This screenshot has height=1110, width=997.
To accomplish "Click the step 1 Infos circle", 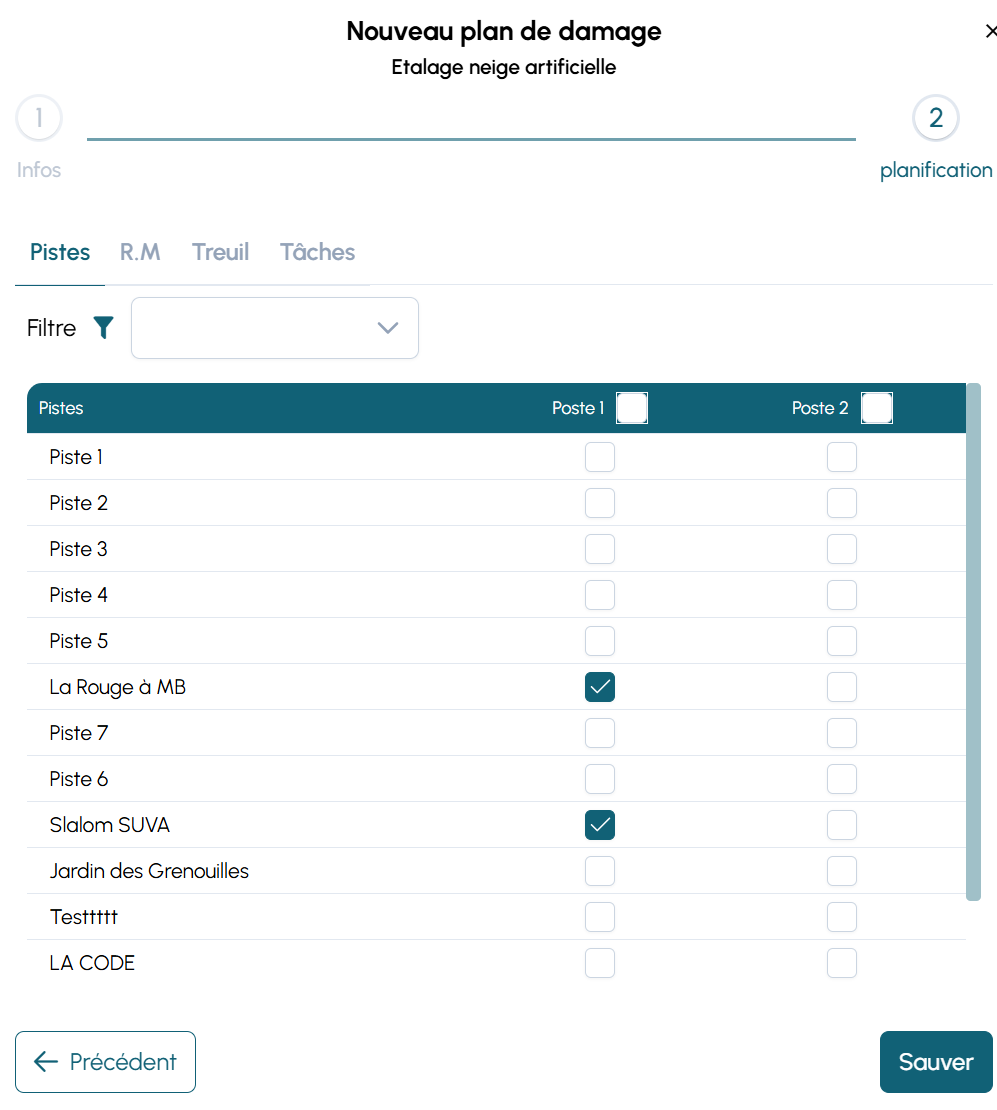I will click(39, 119).
